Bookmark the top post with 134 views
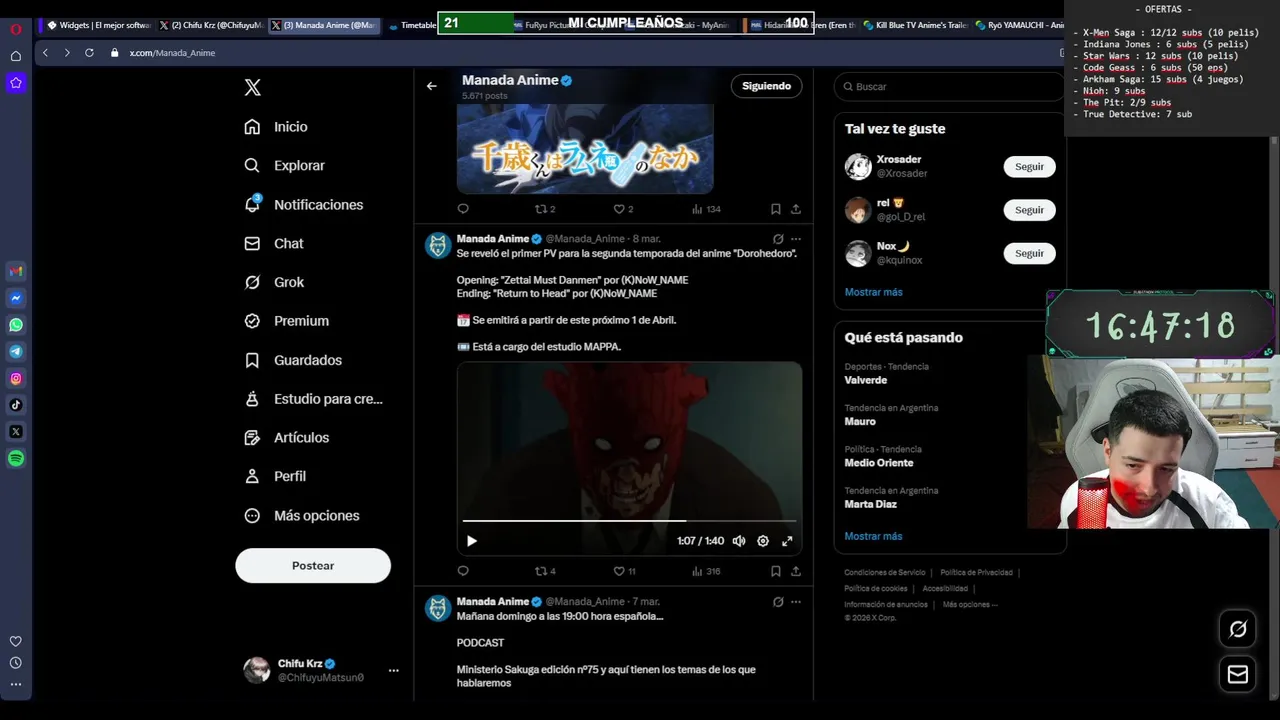Screen dimensions: 1280x720 coord(776,209)
